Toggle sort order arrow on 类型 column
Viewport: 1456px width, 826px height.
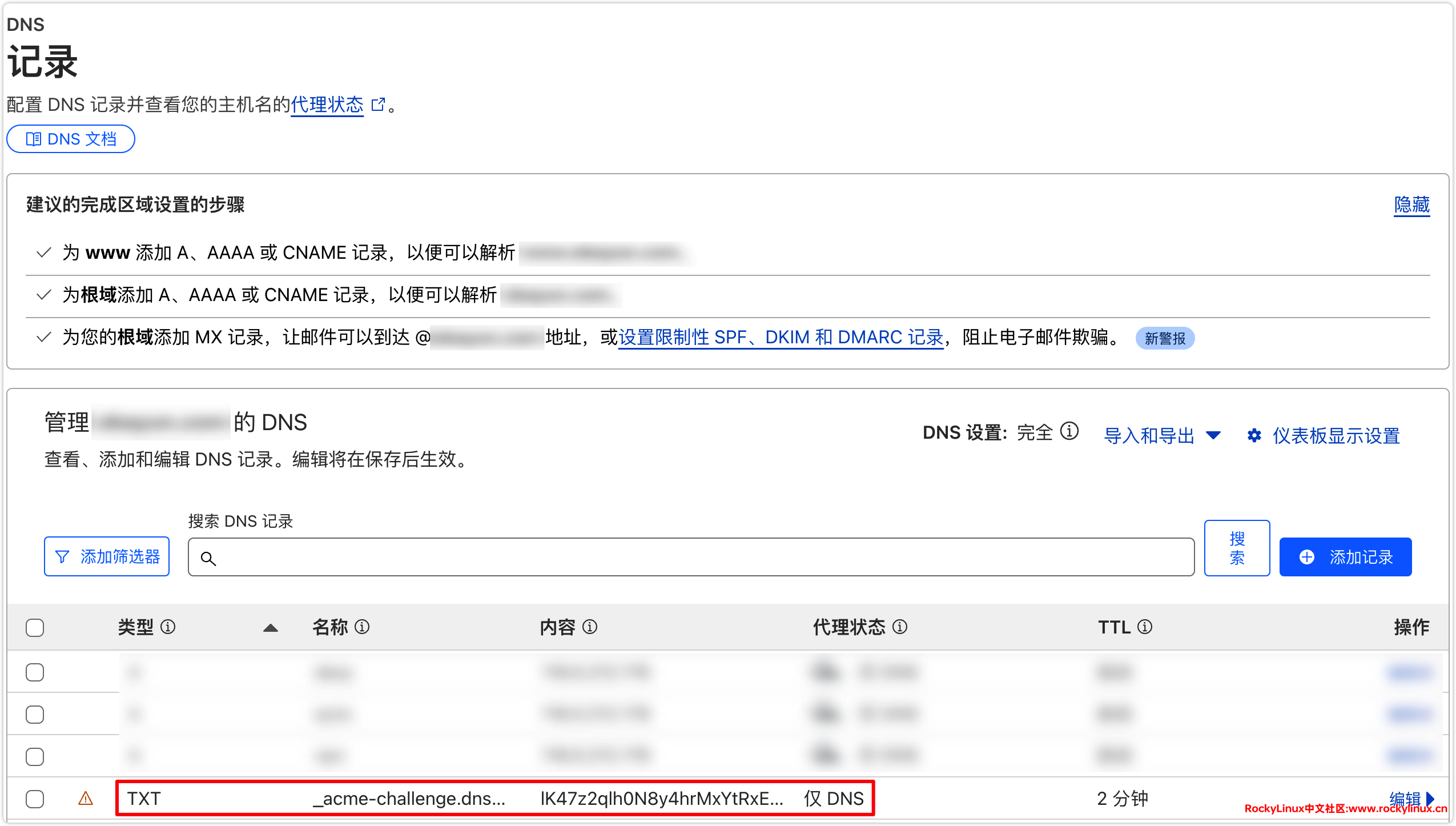(271, 628)
